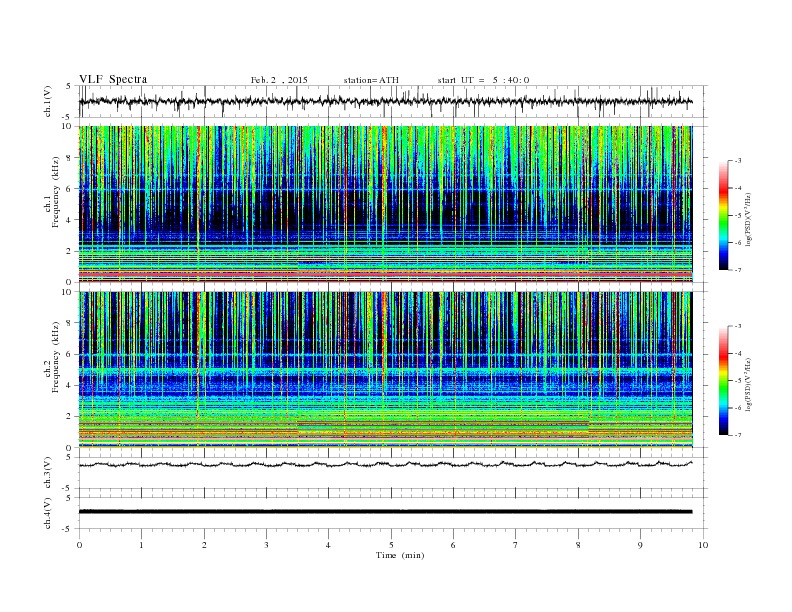Click the "ch.3(V)" axis label
Screen dimensions: 792x612
click(x=48, y=472)
